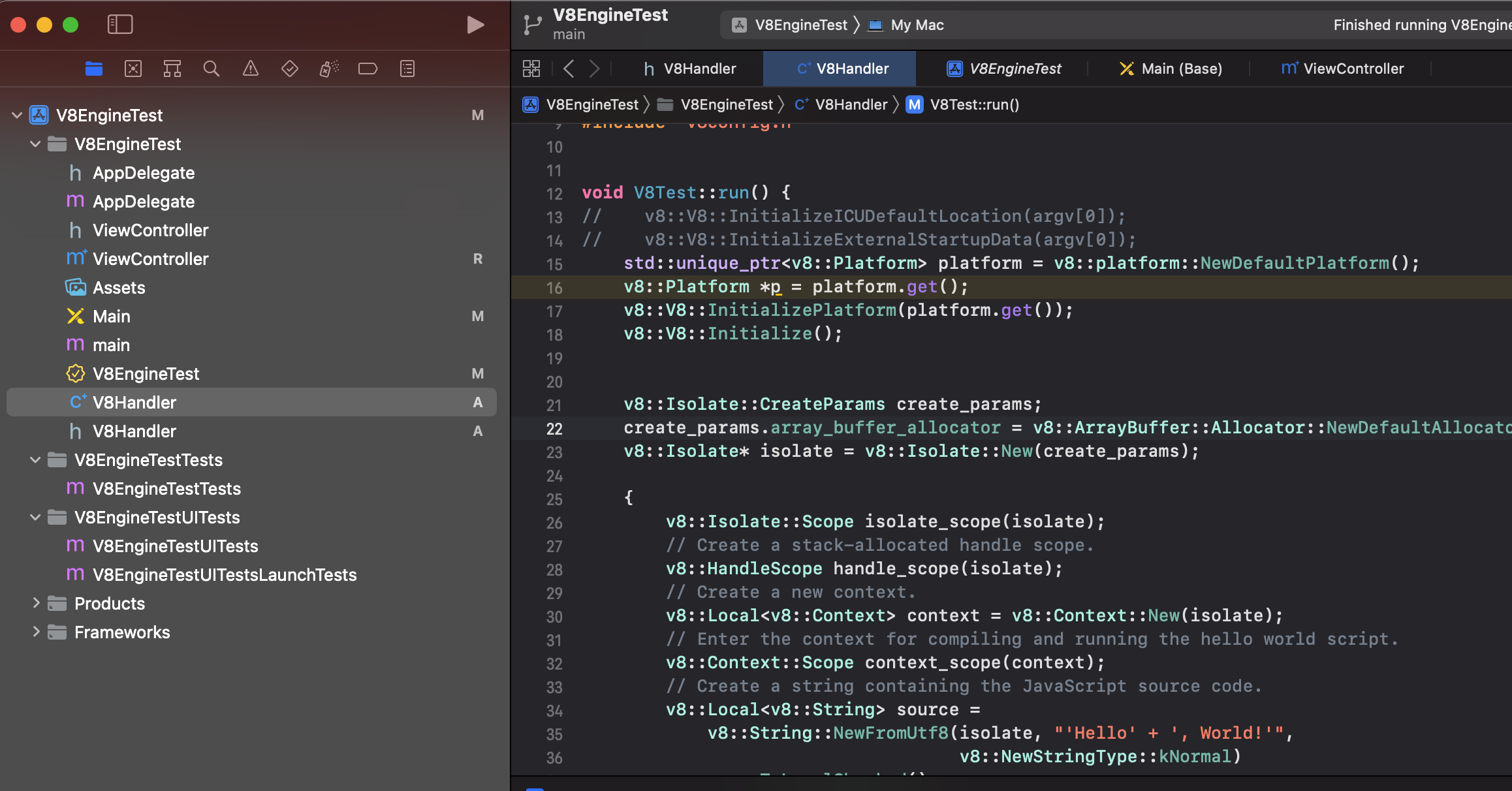The image size is (1512, 791).
Task: Open the Source Control navigator
Action: click(x=133, y=69)
